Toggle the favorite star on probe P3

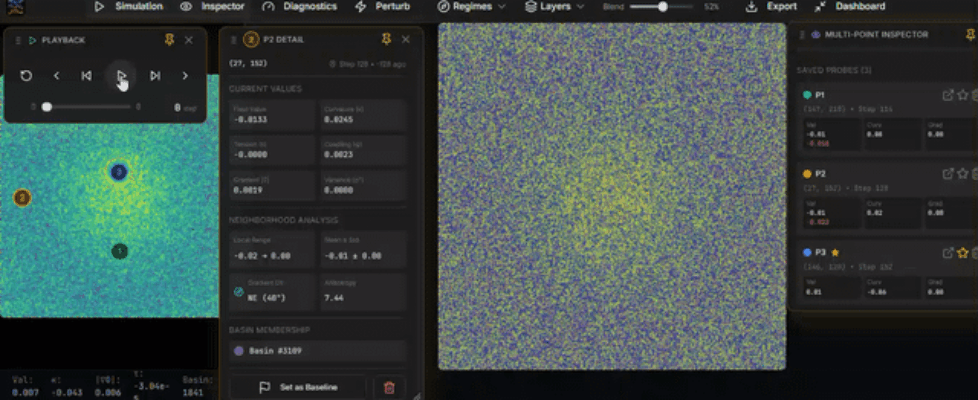tap(963, 253)
